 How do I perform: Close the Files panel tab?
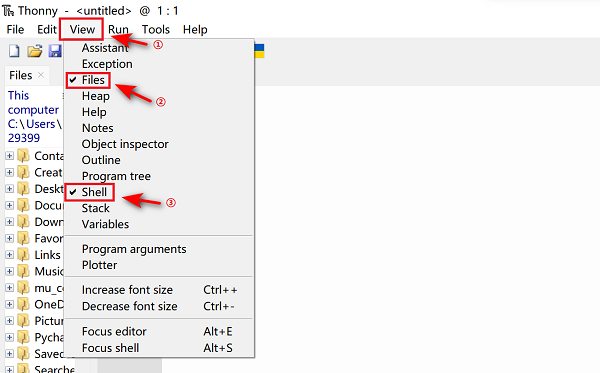click(x=41, y=75)
